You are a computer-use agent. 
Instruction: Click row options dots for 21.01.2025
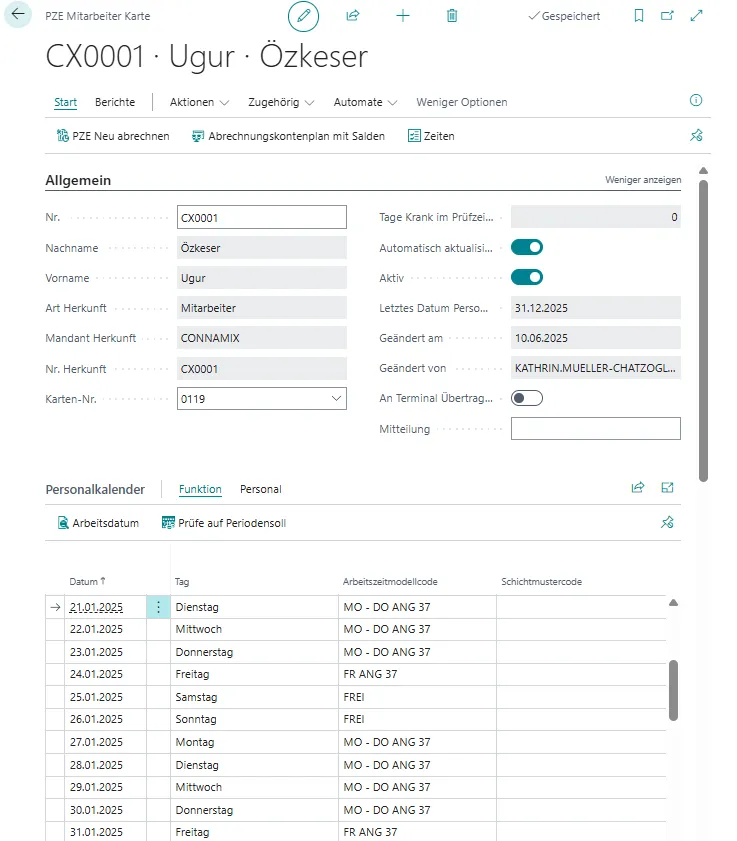pyautogui.click(x=158, y=607)
